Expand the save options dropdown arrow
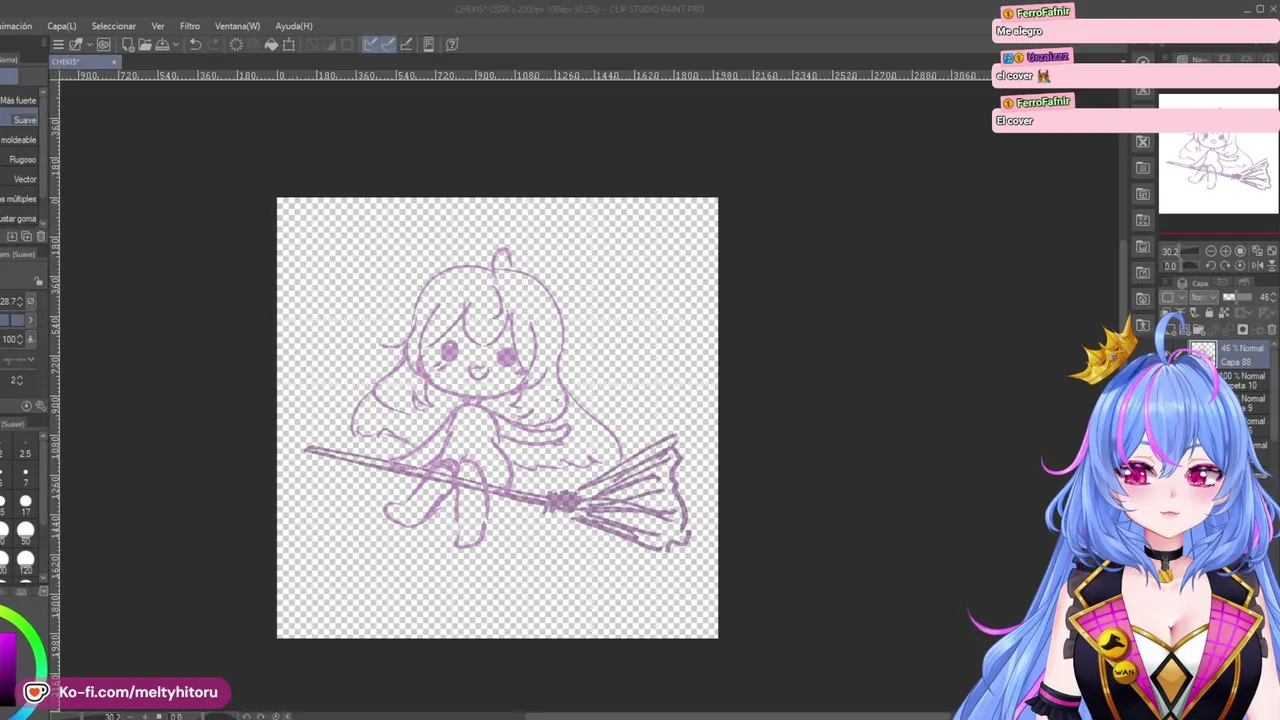The height and width of the screenshot is (720, 1280). 176,44
